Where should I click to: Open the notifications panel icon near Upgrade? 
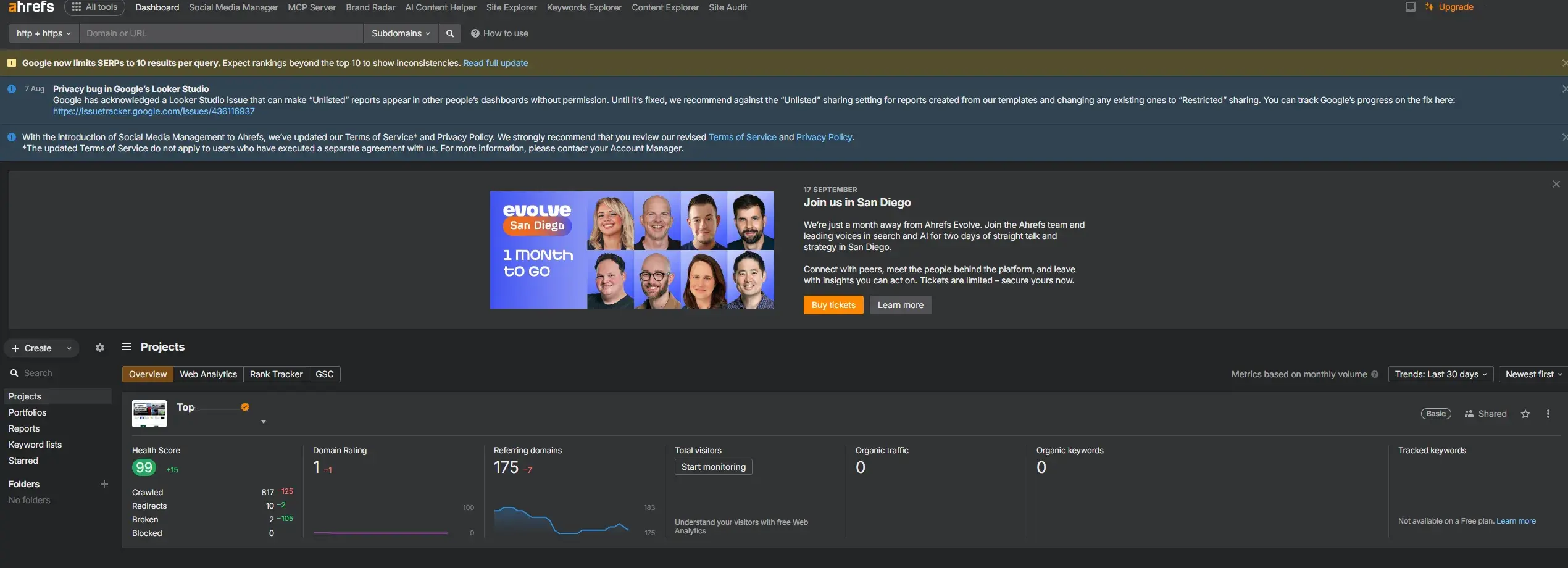[x=1411, y=7]
